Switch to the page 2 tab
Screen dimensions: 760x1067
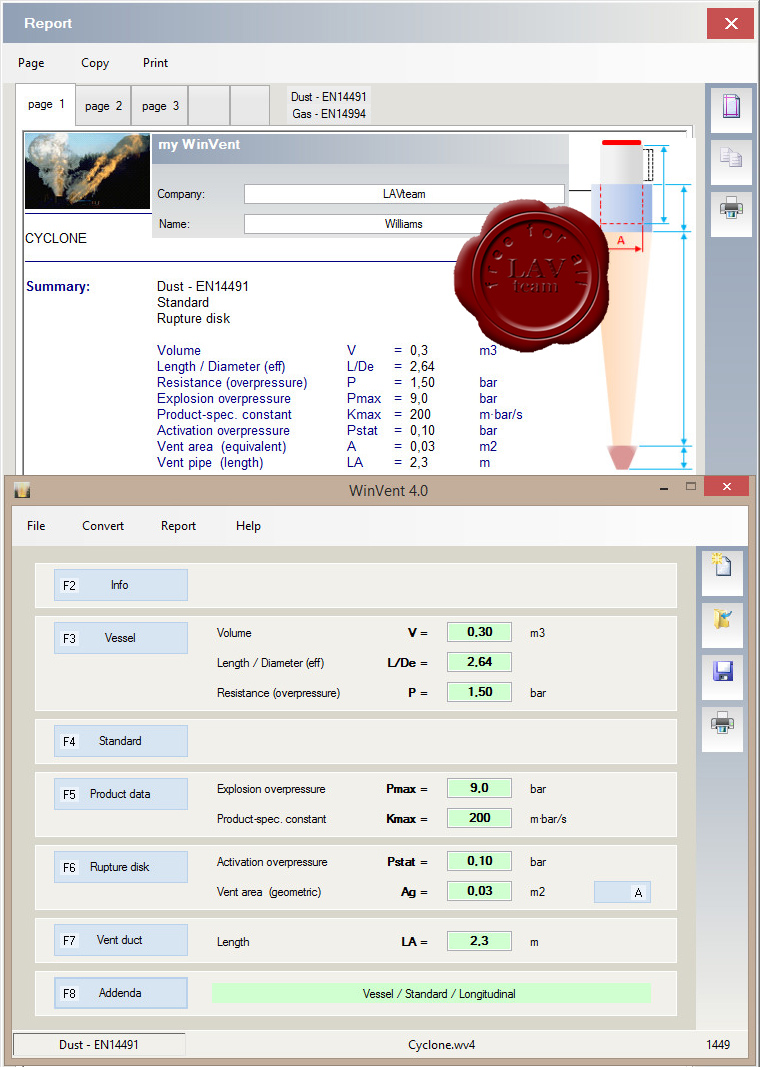click(x=103, y=105)
